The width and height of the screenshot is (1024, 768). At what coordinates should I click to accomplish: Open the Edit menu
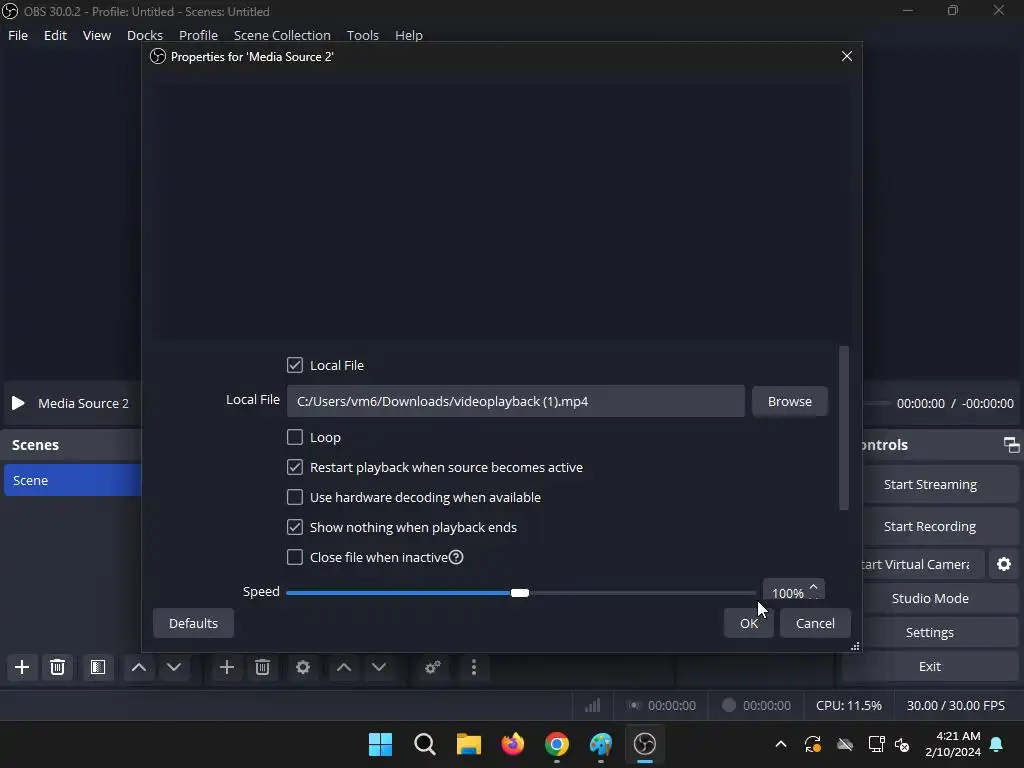(x=55, y=35)
